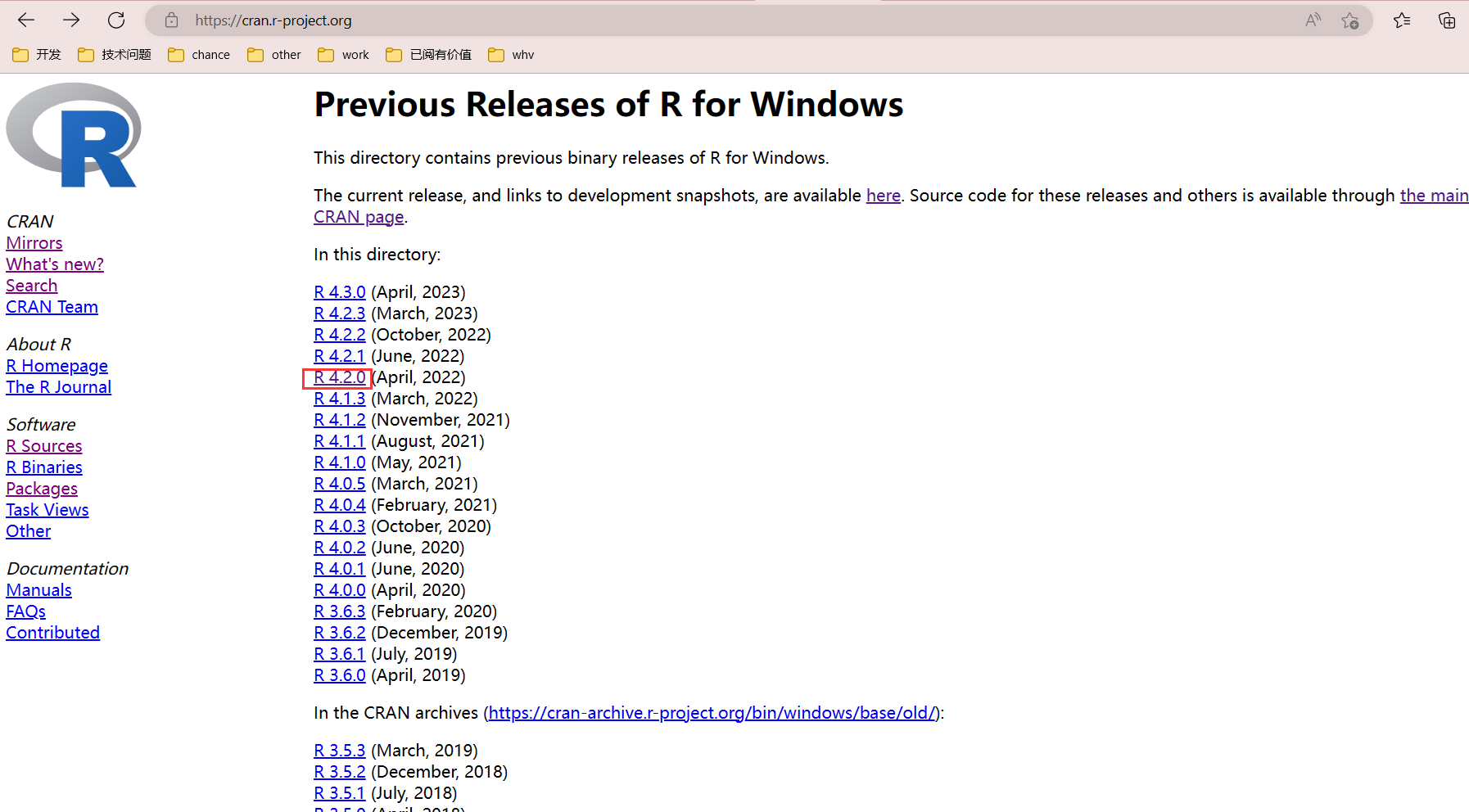This screenshot has height=812, width=1469.
Task: Click the browser Forward arrow
Action: coord(71,20)
